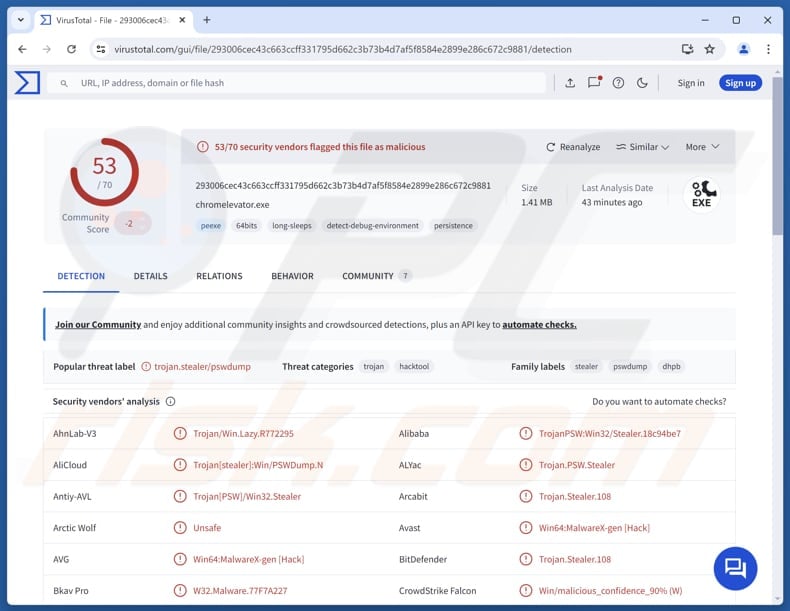Click the Alibaba detection warning icon

525,433
